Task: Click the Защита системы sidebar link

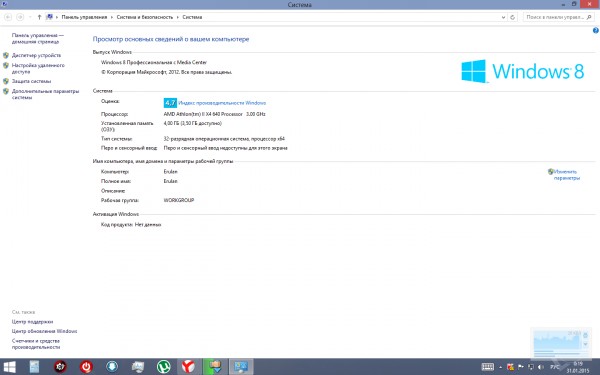Action: [x=31, y=81]
